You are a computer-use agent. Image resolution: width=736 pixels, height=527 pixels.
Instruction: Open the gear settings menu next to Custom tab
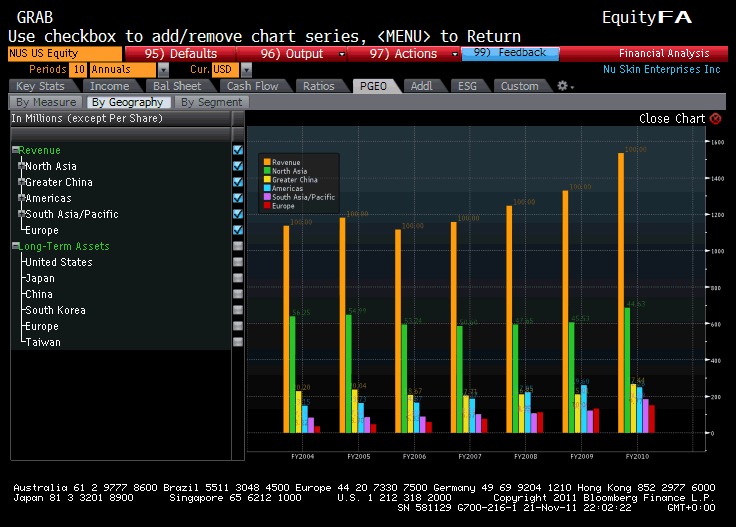tap(564, 86)
